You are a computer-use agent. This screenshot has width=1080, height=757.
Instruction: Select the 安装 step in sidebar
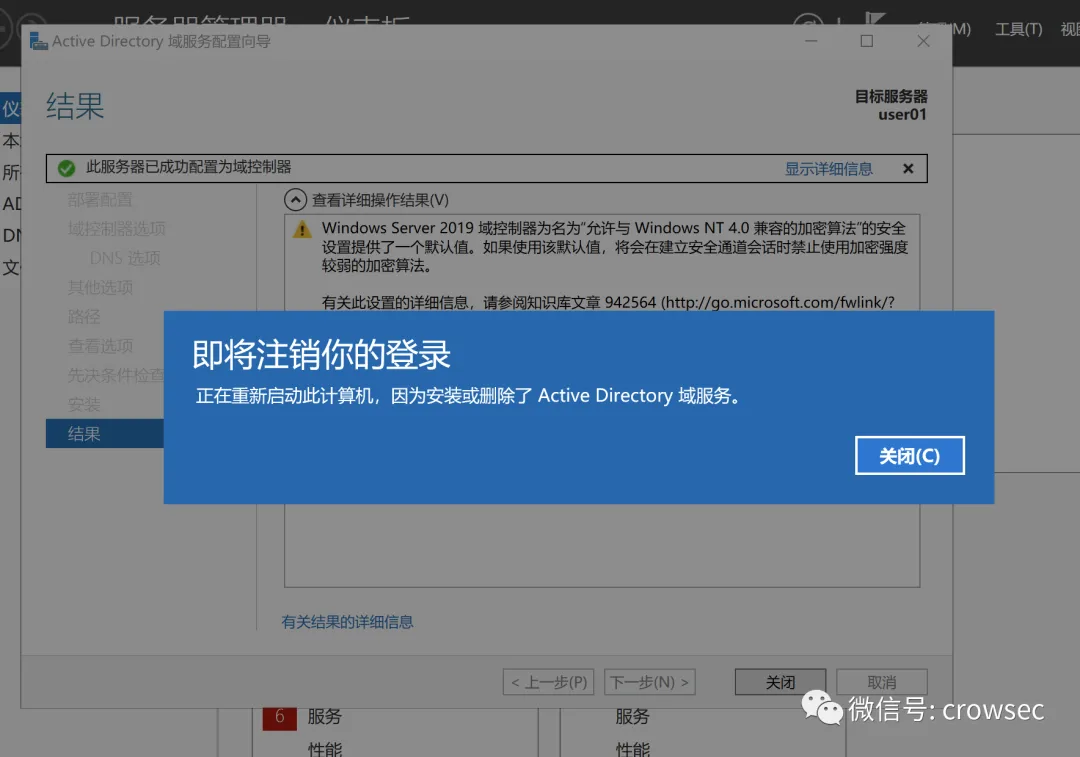coord(84,404)
